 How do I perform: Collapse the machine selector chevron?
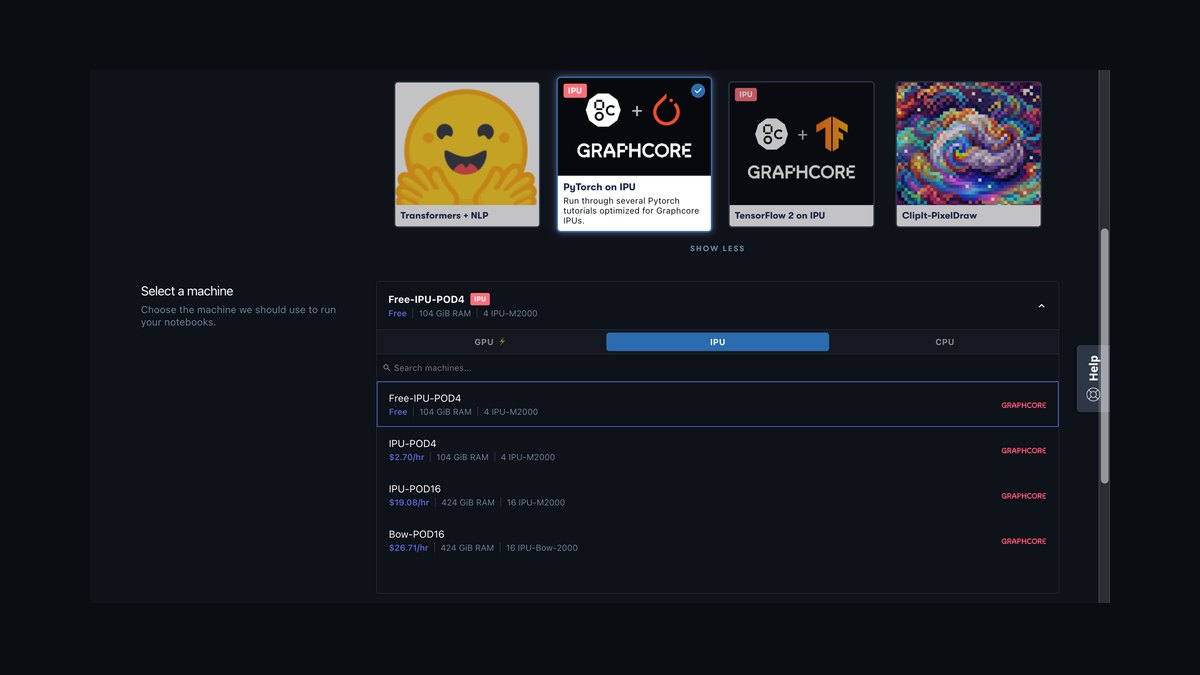tap(1041, 306)
